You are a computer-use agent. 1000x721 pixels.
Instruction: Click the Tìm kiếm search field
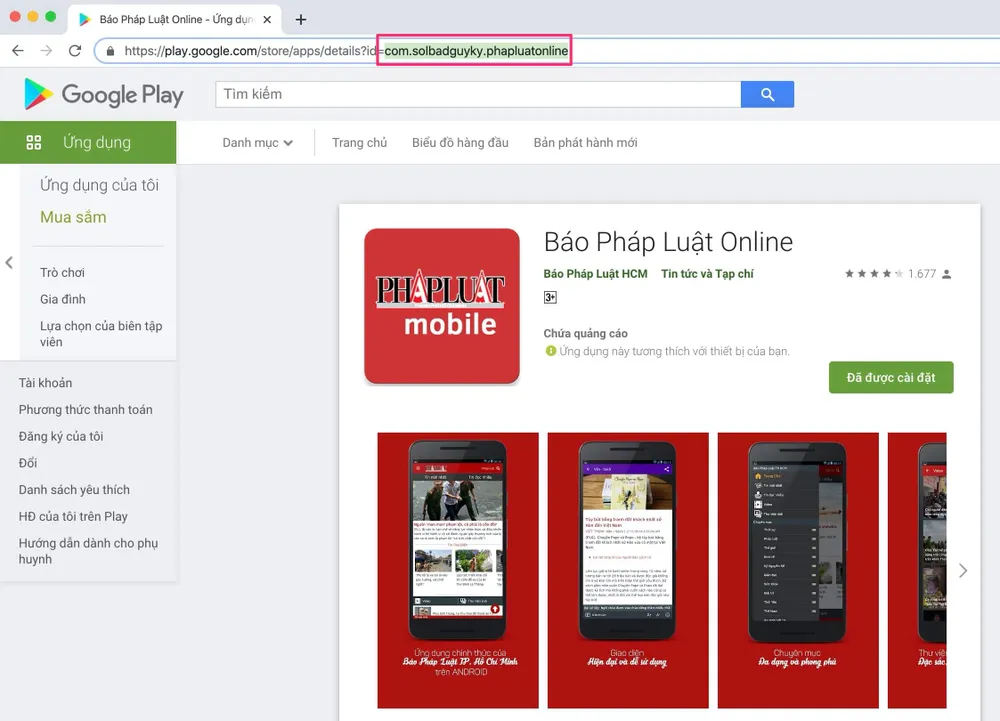coord(478,94)
